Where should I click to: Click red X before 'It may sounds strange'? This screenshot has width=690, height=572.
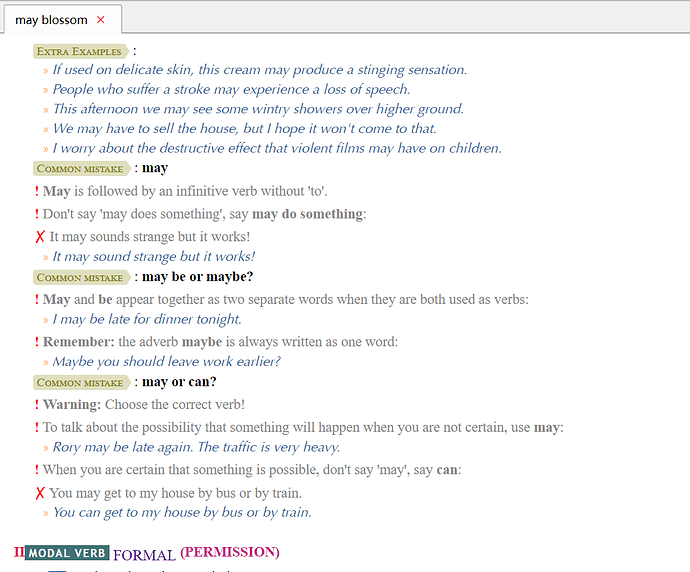[40, 237]
